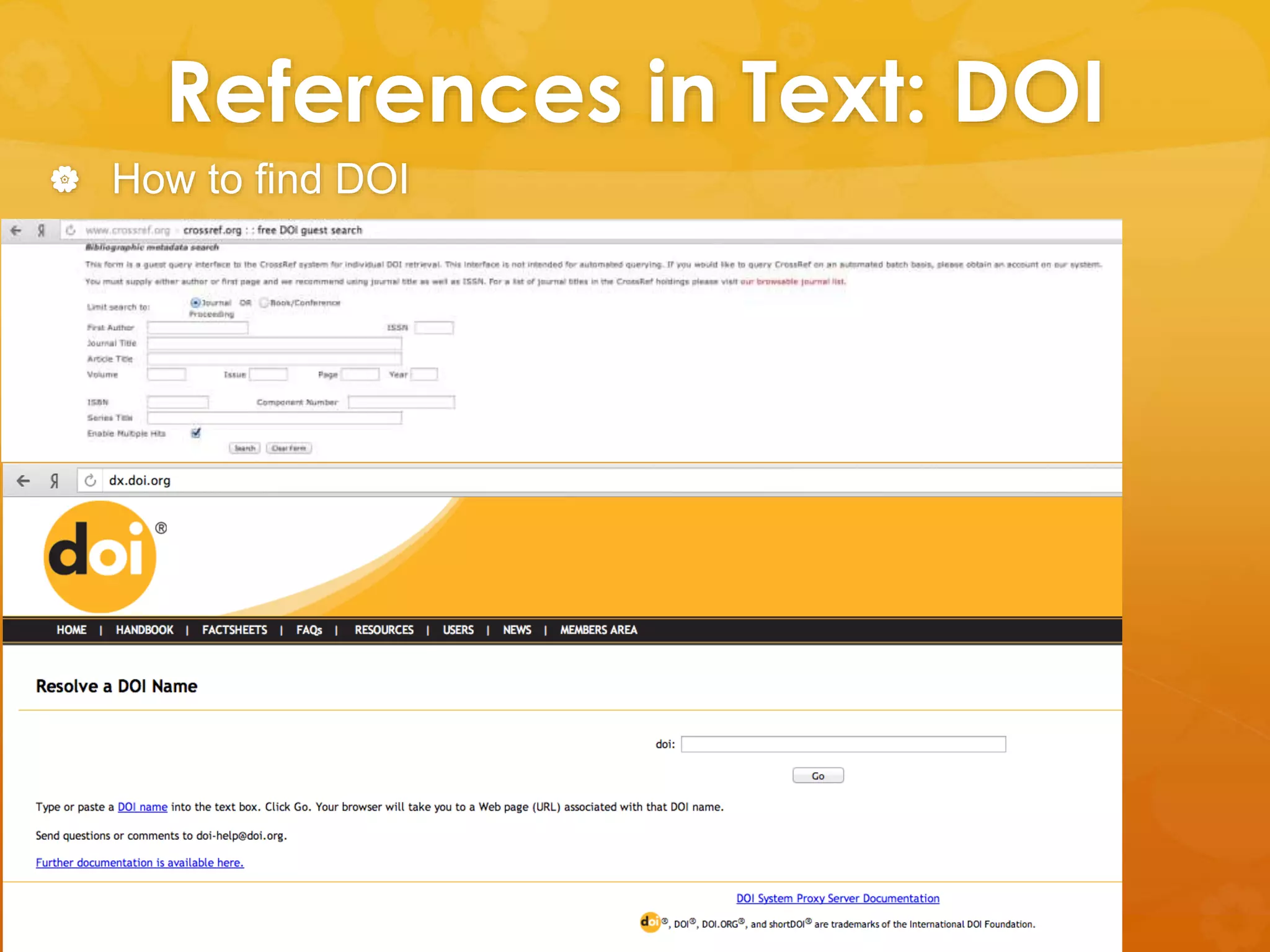Click the Issue input field
This screenshot has width=1270, height=952.
click(x=269, y=374)
